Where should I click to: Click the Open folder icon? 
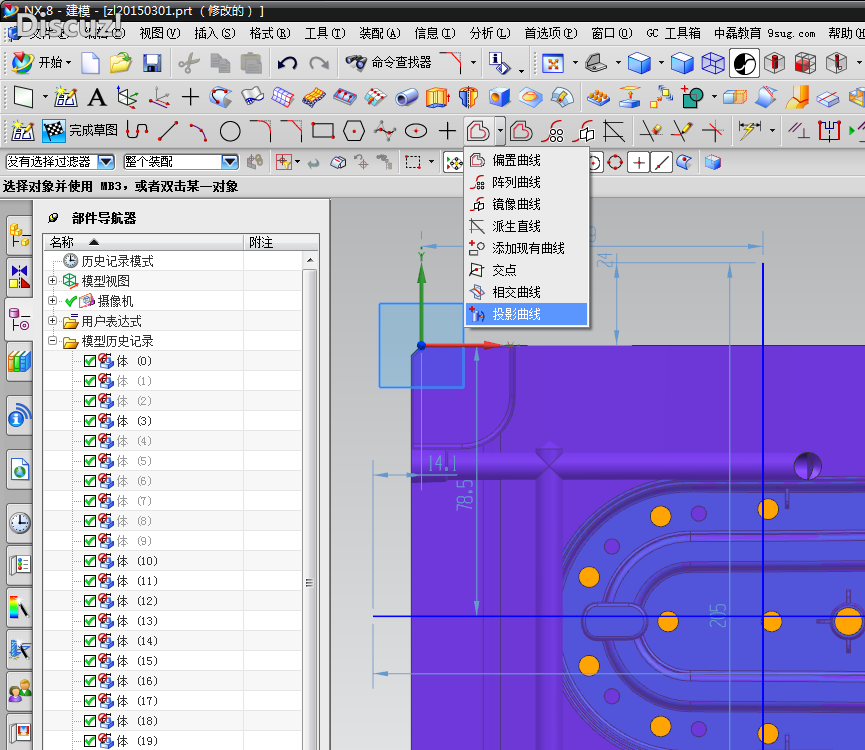coord(121,63)
